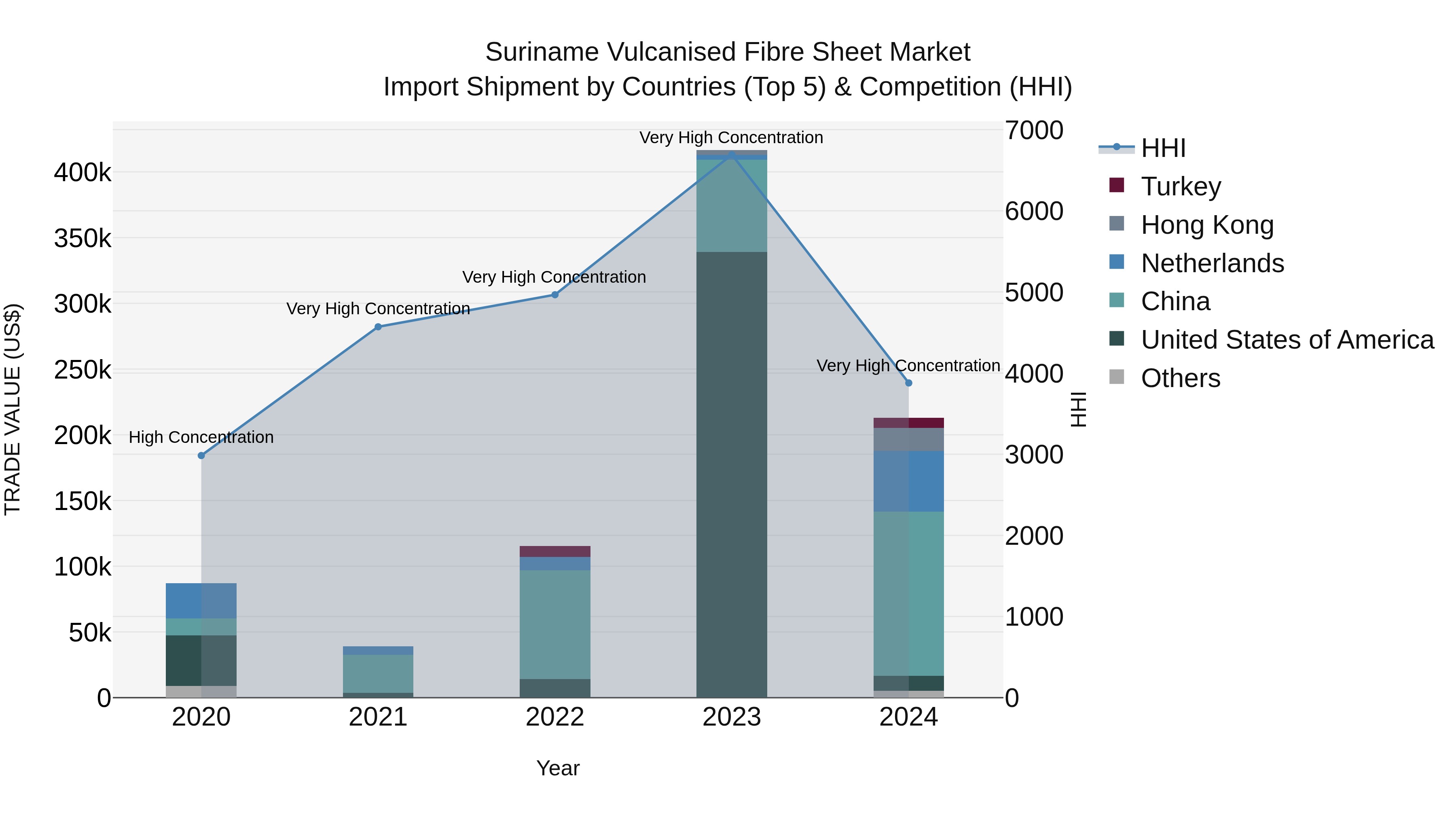This screenshot has height=819, width=1456.
Task: Click the 2023 United States bar segment
Action: (732, 475)
